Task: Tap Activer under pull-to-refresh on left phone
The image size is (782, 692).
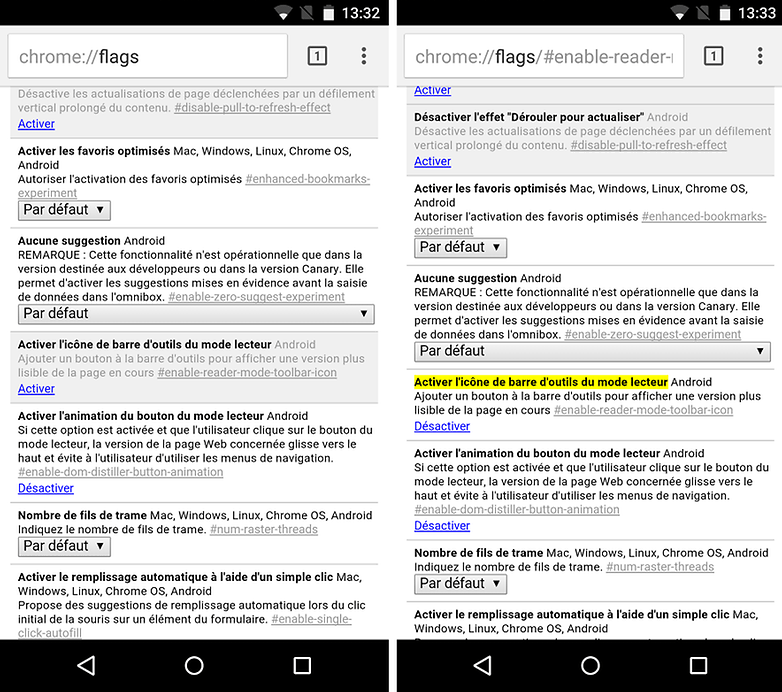Action: coord(36,124)
